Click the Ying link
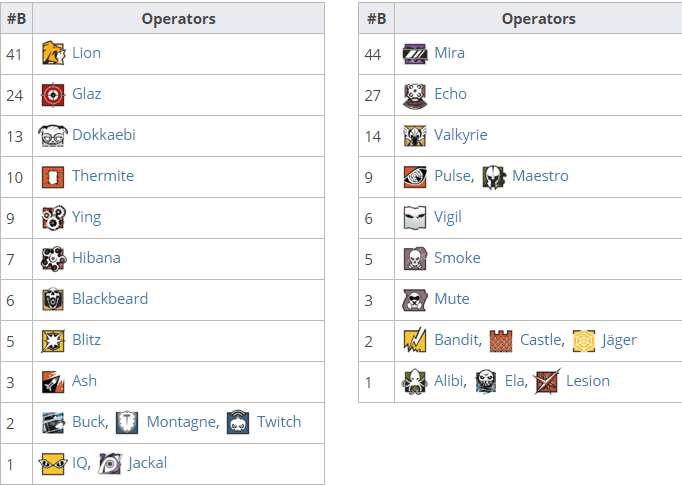Image resolution: width=682 pixels, height=486 pixels. (87, 217)
